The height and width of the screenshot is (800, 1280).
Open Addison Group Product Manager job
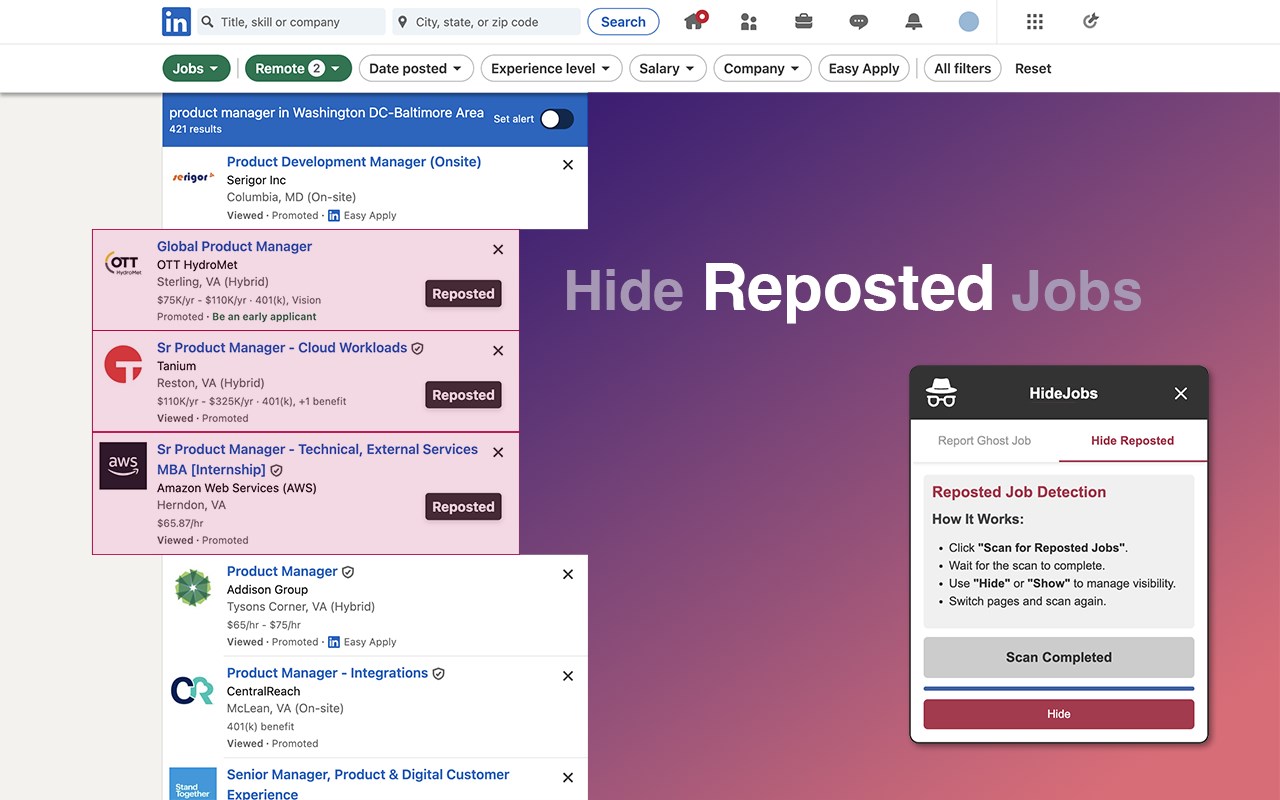pyautogui.click(x=282, y=571)
